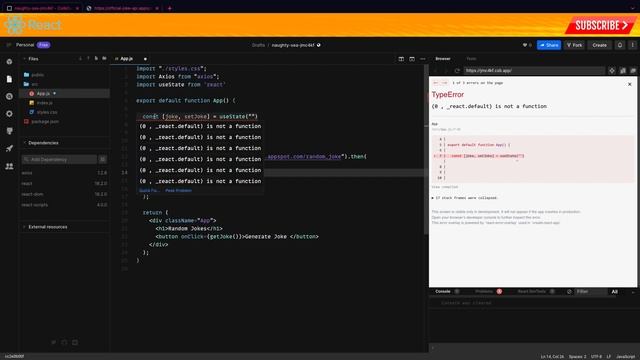Collapse the Files section
640x360 pixels.
tap(24, 59)
